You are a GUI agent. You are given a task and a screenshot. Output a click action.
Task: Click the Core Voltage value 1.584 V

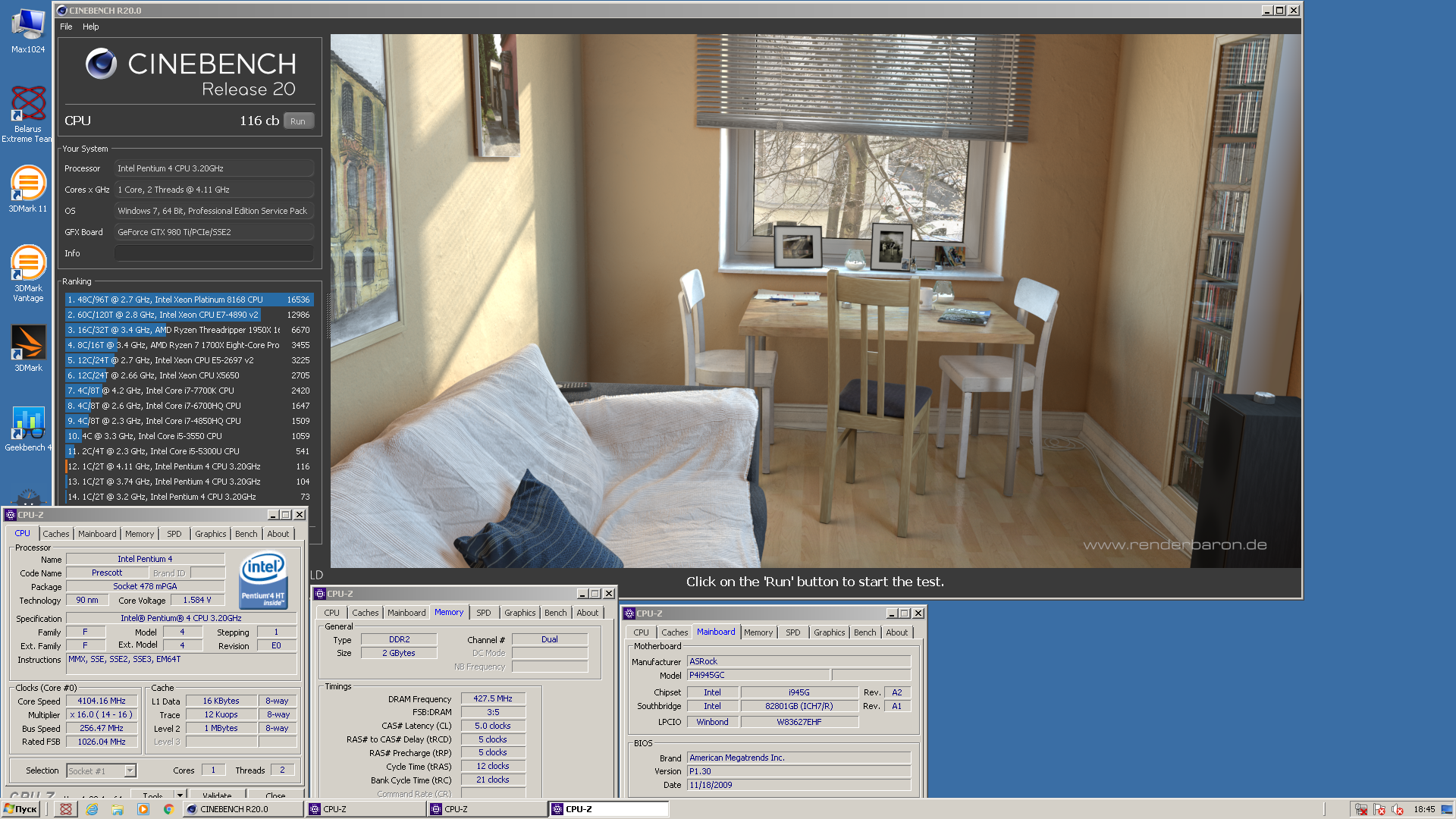[197, 600]
